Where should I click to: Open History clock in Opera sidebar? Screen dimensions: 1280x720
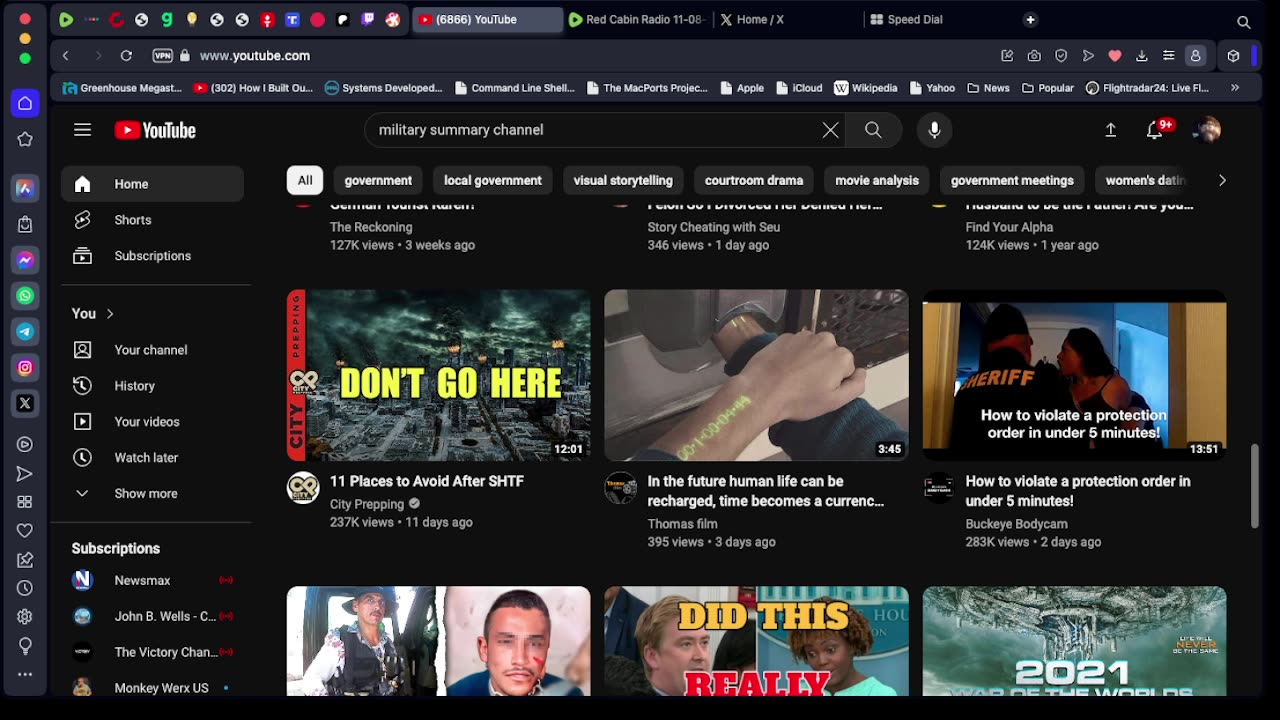pos(25,588)
